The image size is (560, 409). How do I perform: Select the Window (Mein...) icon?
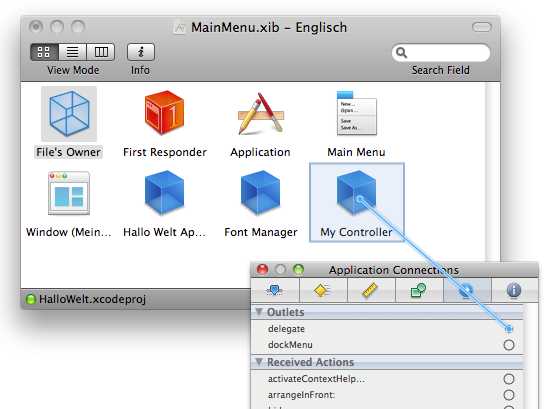69,193
